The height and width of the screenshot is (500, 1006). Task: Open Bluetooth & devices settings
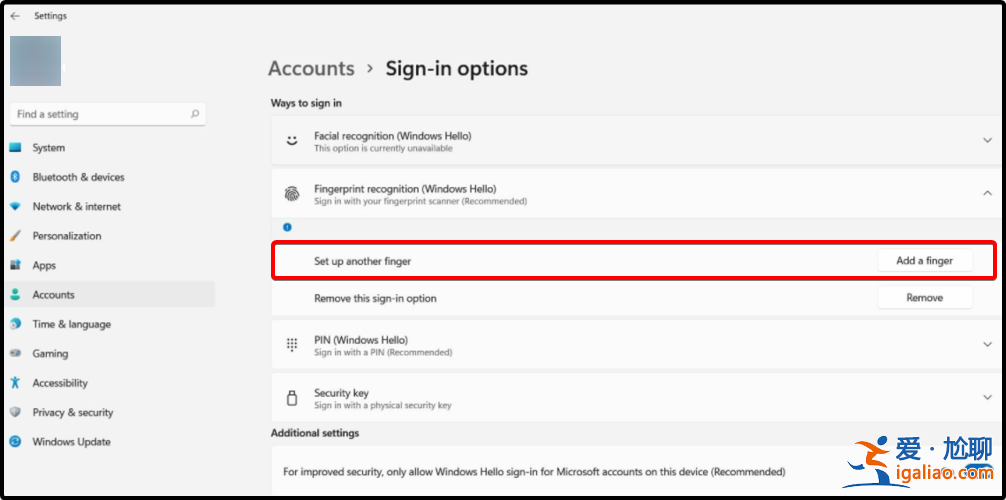[110, 177]
